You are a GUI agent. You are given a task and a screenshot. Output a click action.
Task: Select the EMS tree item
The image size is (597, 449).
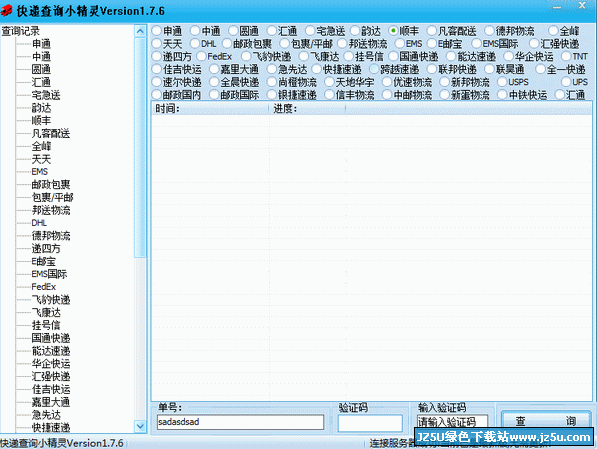(x=40, y=172)
